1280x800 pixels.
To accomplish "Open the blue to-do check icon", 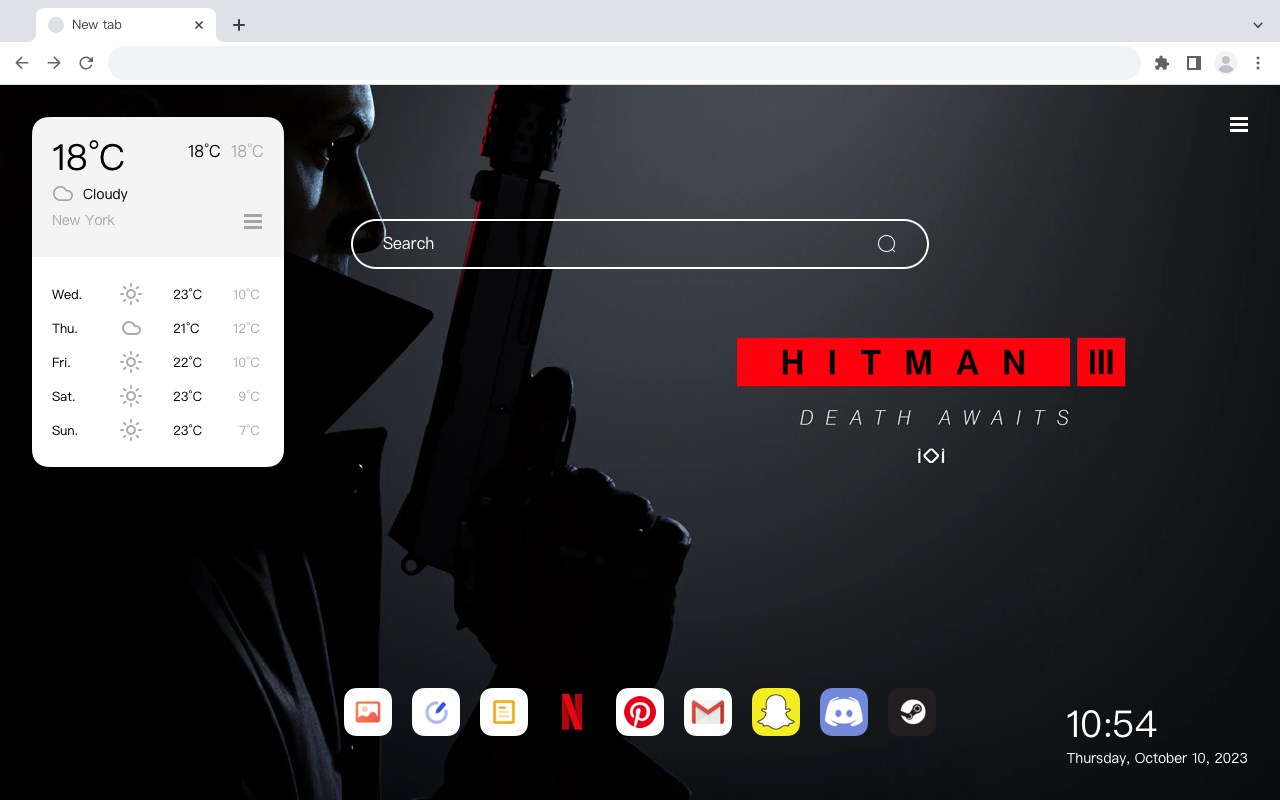I will (x=436, y=712).
